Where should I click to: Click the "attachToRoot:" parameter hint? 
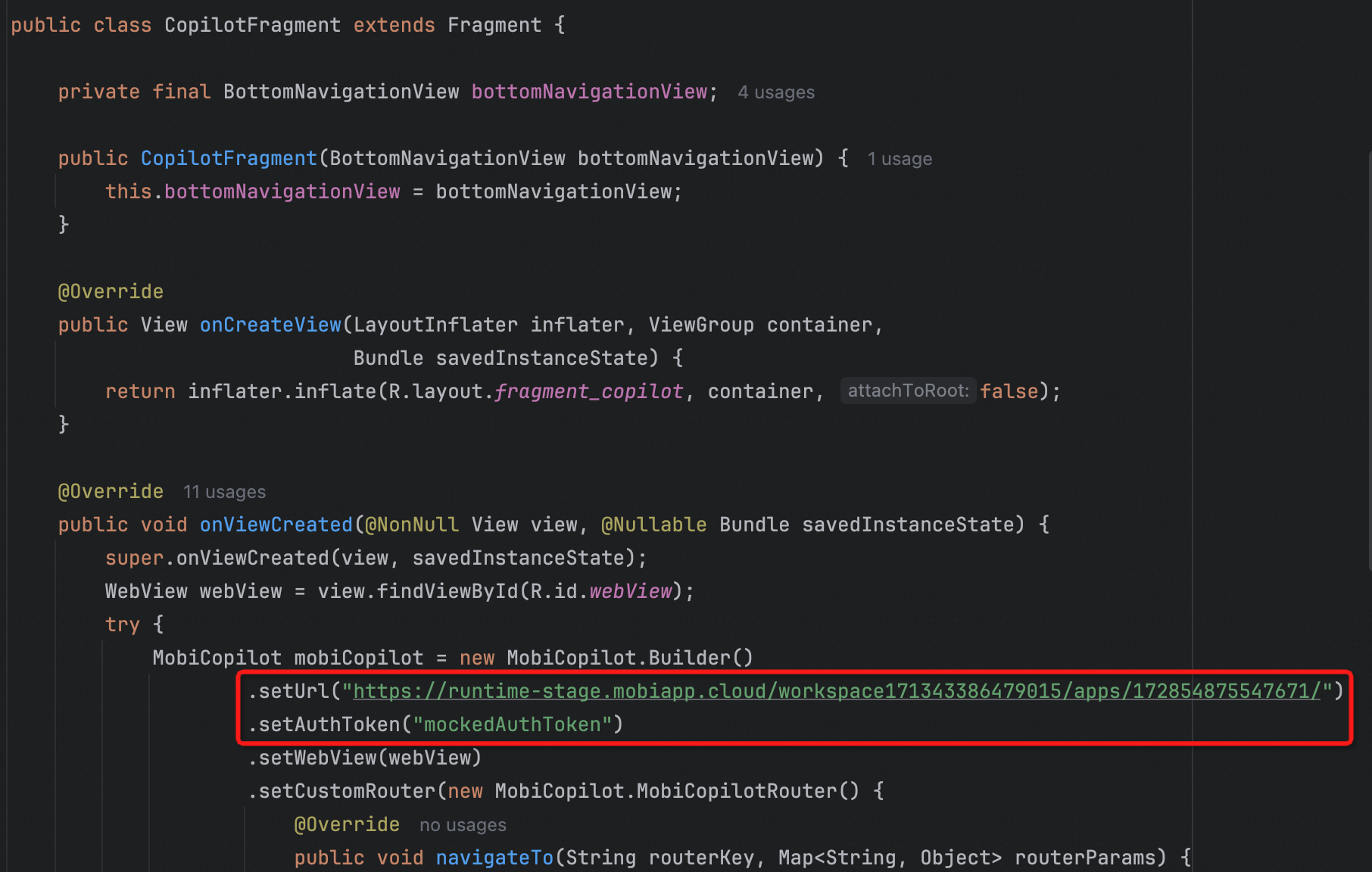pyautogui.click(x=908, y=391)
